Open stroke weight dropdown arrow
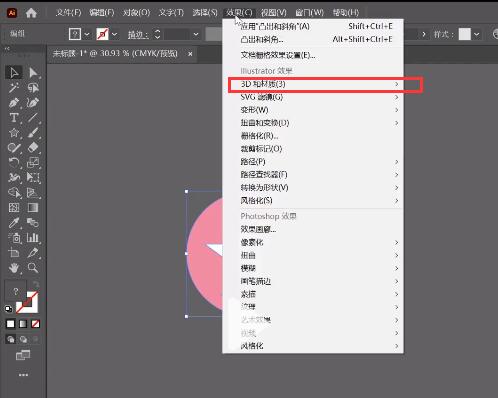498x398 pixels. pyautogui.click(x=196, y=34)
